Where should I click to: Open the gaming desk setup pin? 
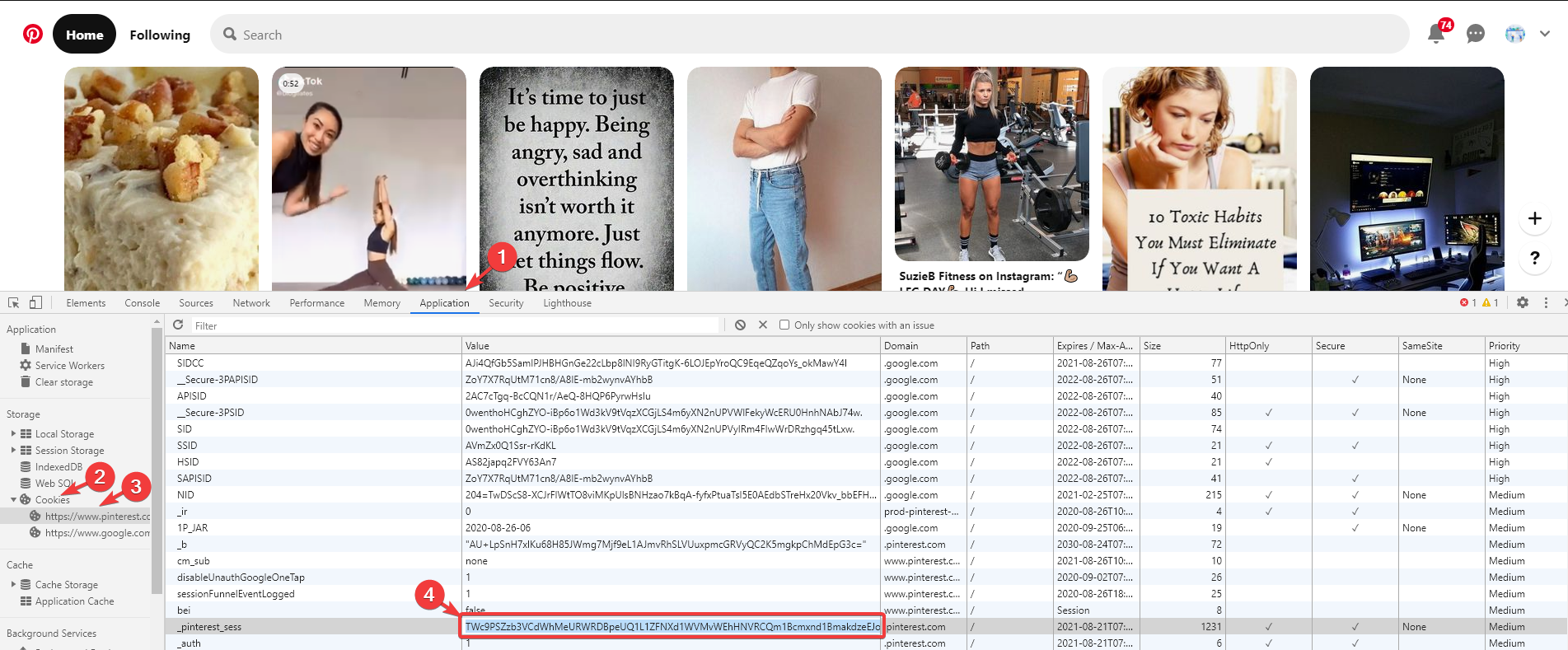tap(1407, 179)
